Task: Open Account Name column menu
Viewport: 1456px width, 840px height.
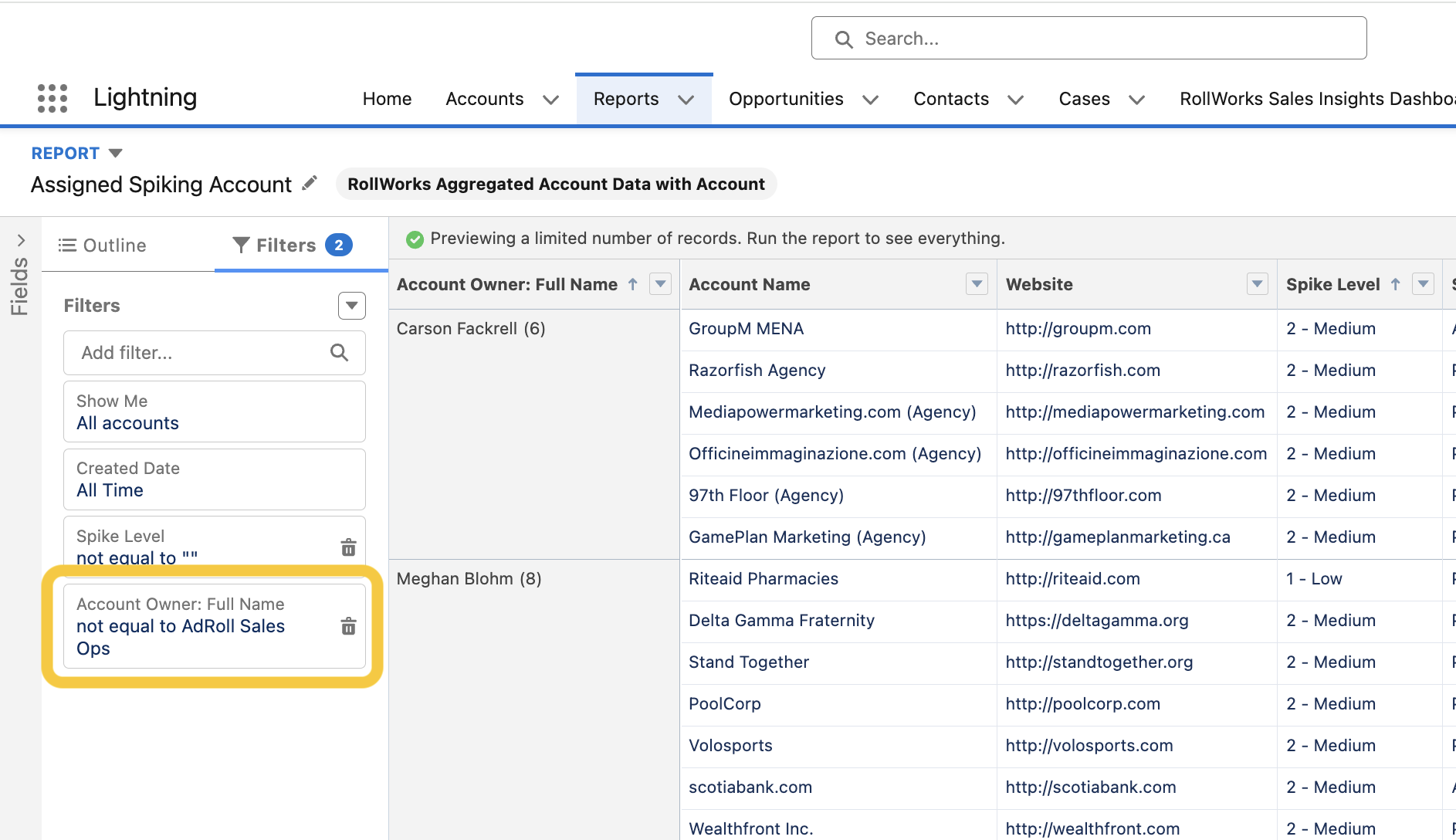Action: pos(977,284)
